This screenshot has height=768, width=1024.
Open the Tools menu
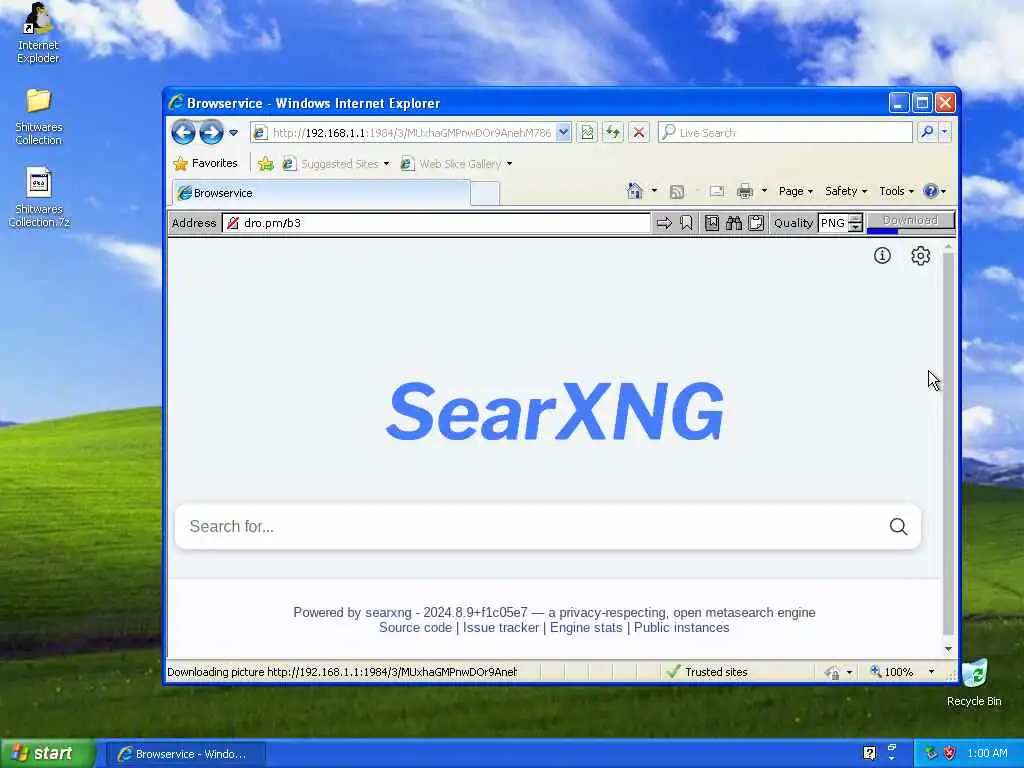pos(896,191)
